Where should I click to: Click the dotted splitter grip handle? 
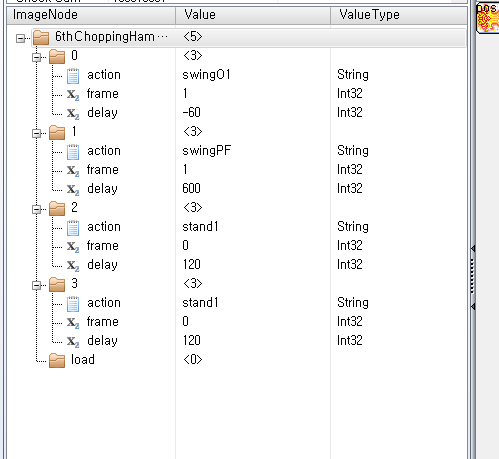[x=472, y=277]
